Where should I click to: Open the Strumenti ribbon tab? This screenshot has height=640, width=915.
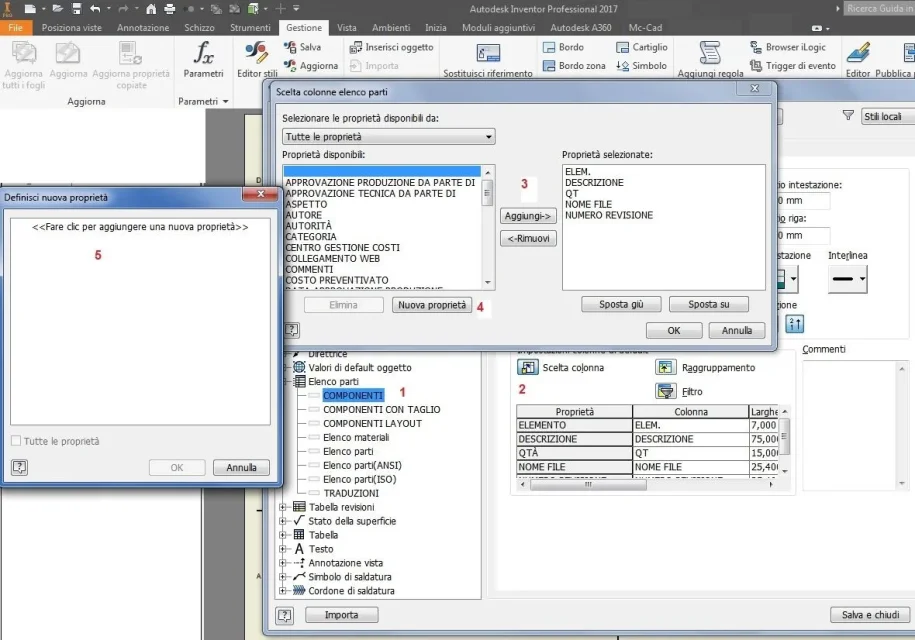point(250,27)
